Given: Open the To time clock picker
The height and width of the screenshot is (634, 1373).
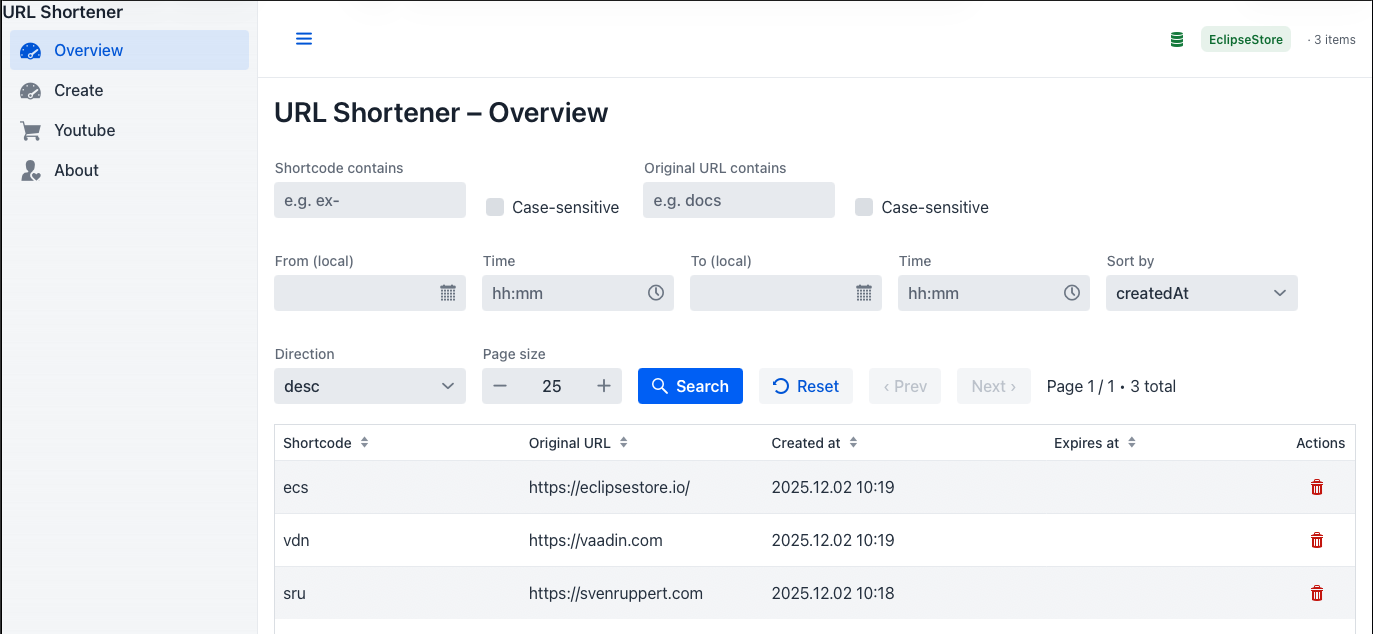Looking at the screenshot, I should point(1071,293).
